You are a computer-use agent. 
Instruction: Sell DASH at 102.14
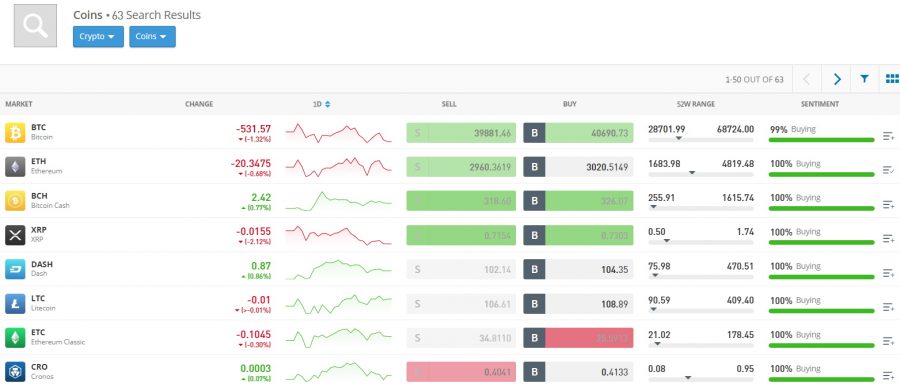461,269
